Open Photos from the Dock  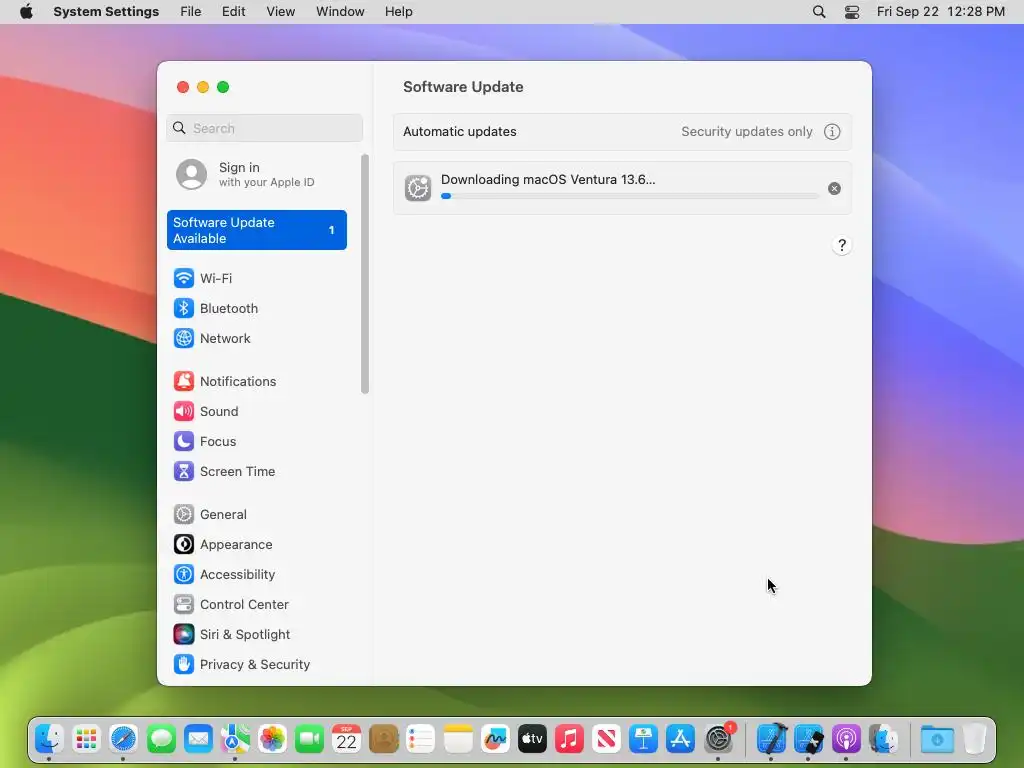coord(272,739)
